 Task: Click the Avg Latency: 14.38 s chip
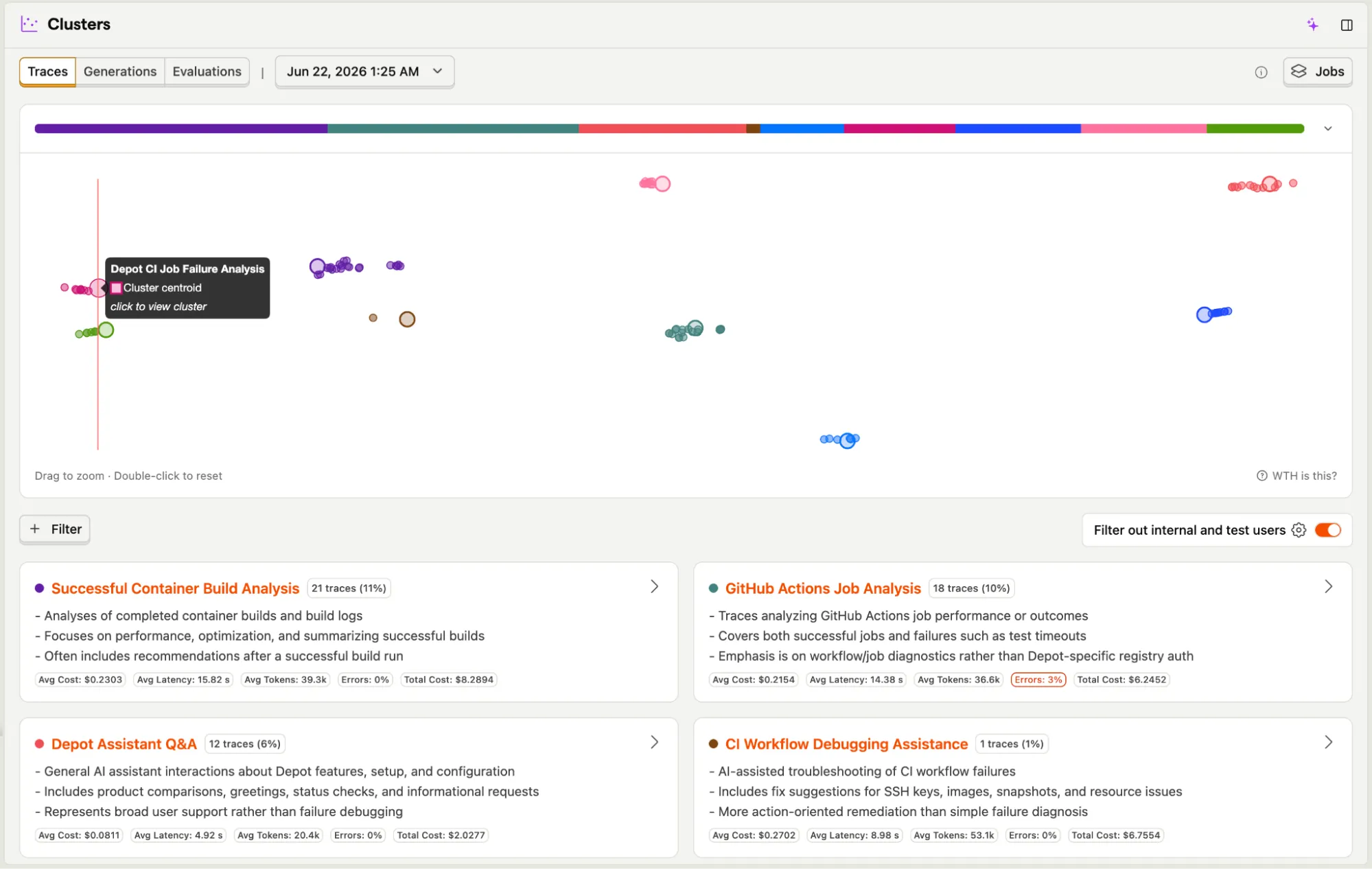coord(857,680)
